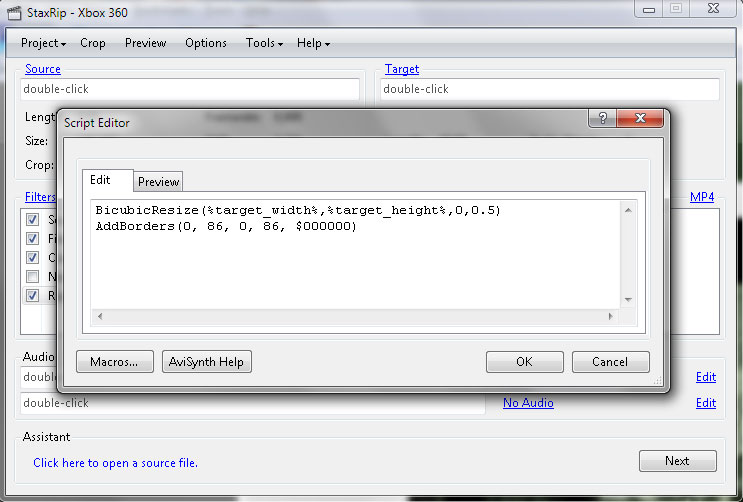Click the Target link

pos(402,69)
